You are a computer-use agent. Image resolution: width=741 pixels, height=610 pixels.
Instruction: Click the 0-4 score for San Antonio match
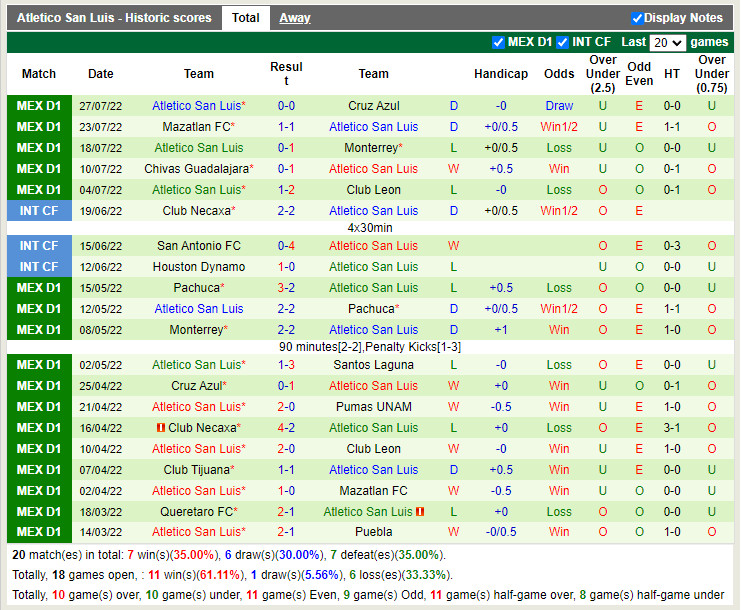point(286,246)
